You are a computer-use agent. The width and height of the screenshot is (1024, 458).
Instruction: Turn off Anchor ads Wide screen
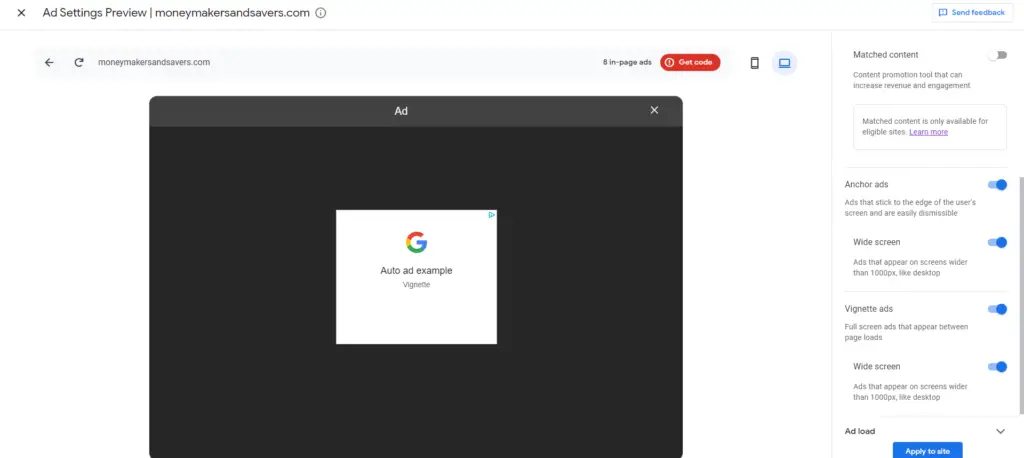(997, 242)
